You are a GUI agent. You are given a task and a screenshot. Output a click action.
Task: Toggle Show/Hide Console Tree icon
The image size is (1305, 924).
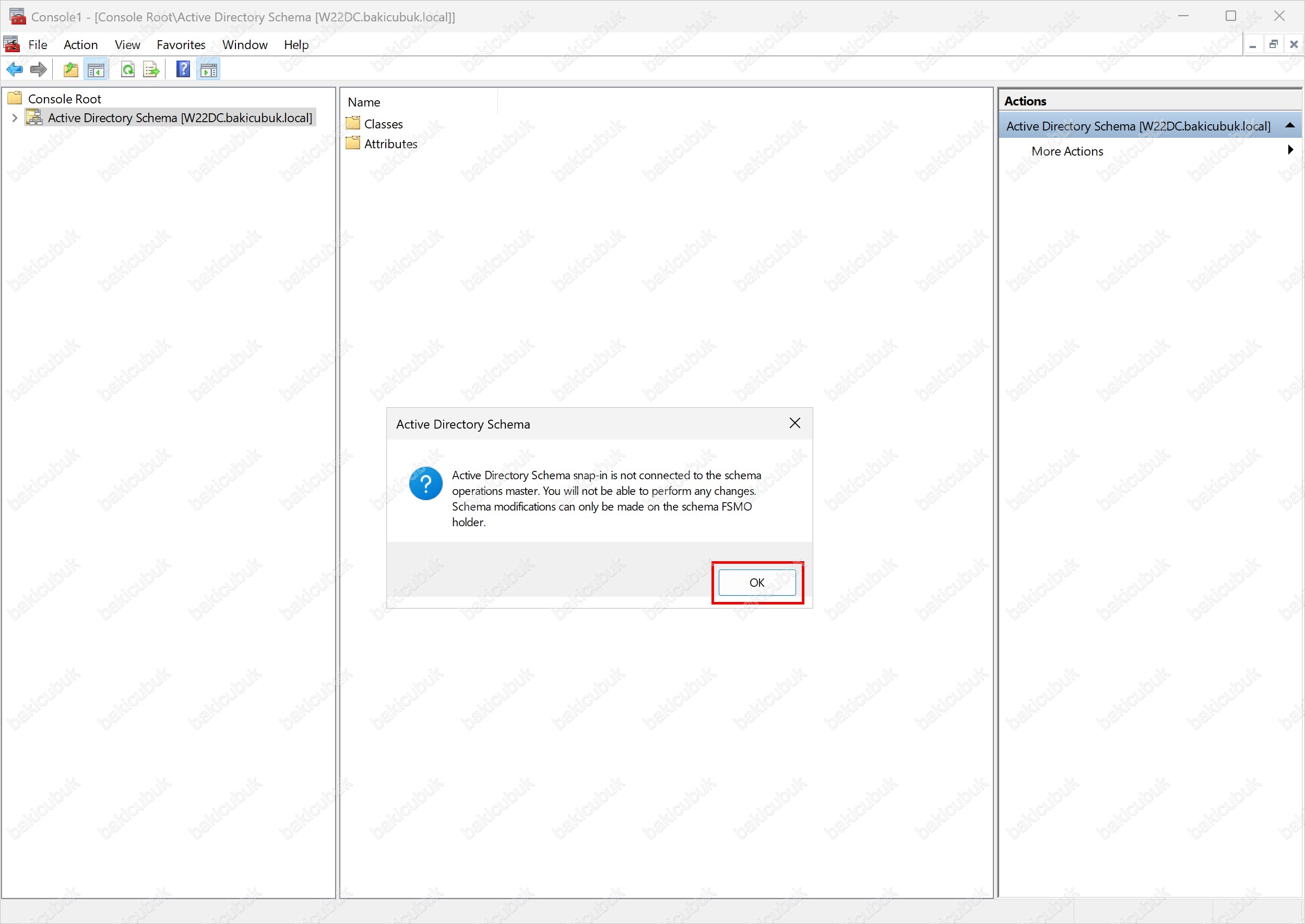tap(96, 69)
